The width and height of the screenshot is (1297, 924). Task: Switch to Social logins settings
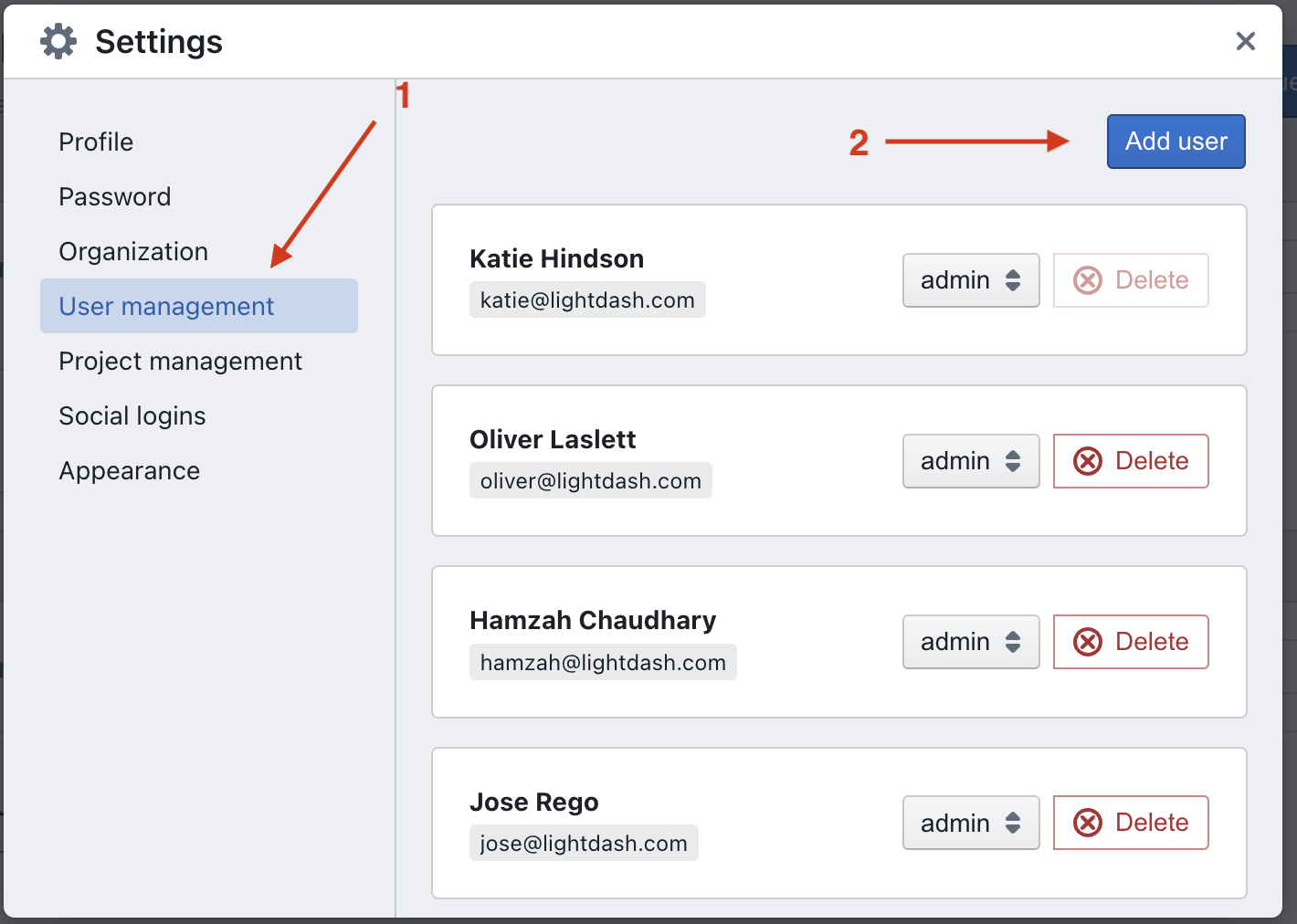pyautogui.click(x=132, y=416)
